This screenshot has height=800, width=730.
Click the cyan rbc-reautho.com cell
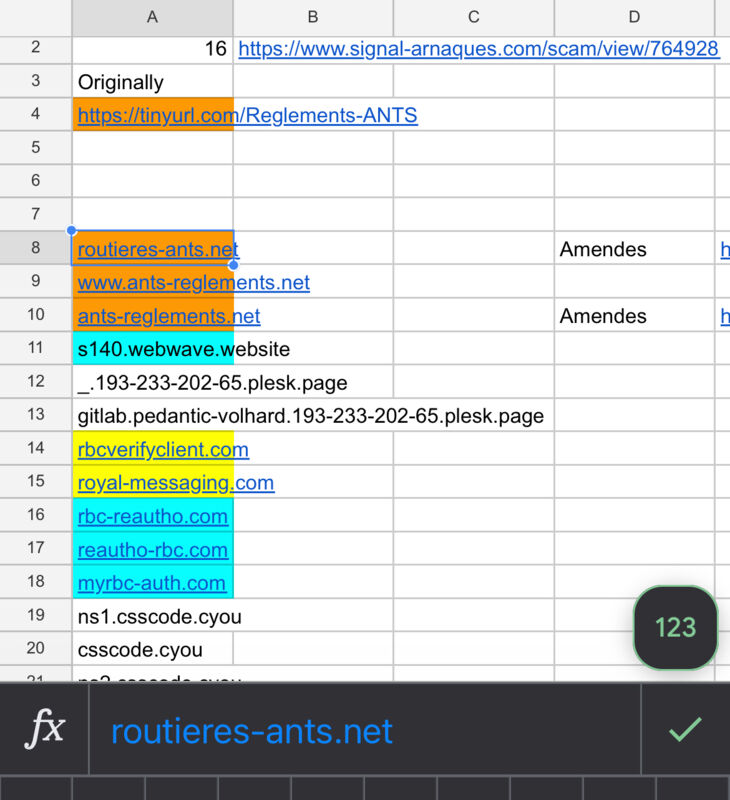[x=153, y=516]
